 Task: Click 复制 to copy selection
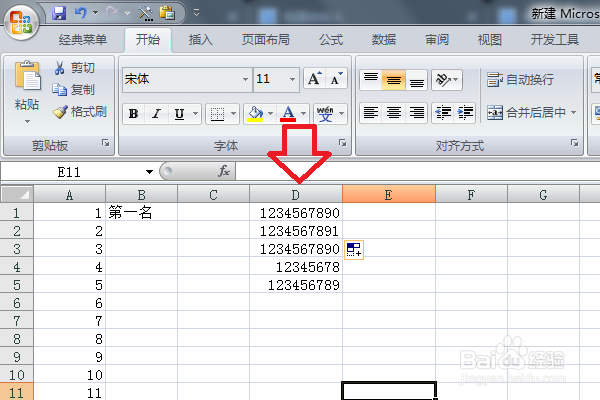click(x=73, y=90)
